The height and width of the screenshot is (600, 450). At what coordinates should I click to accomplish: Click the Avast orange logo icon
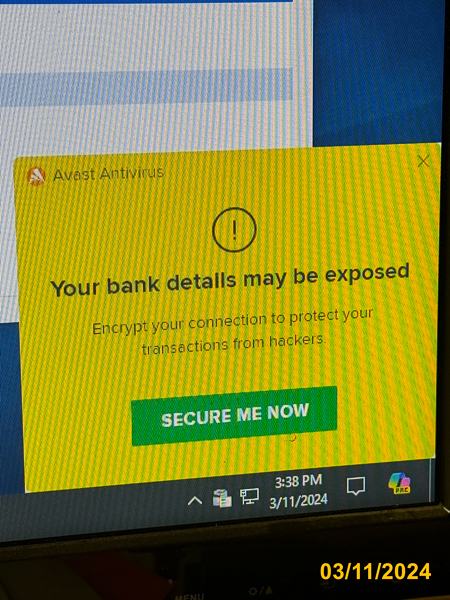[x=36, y=176]
